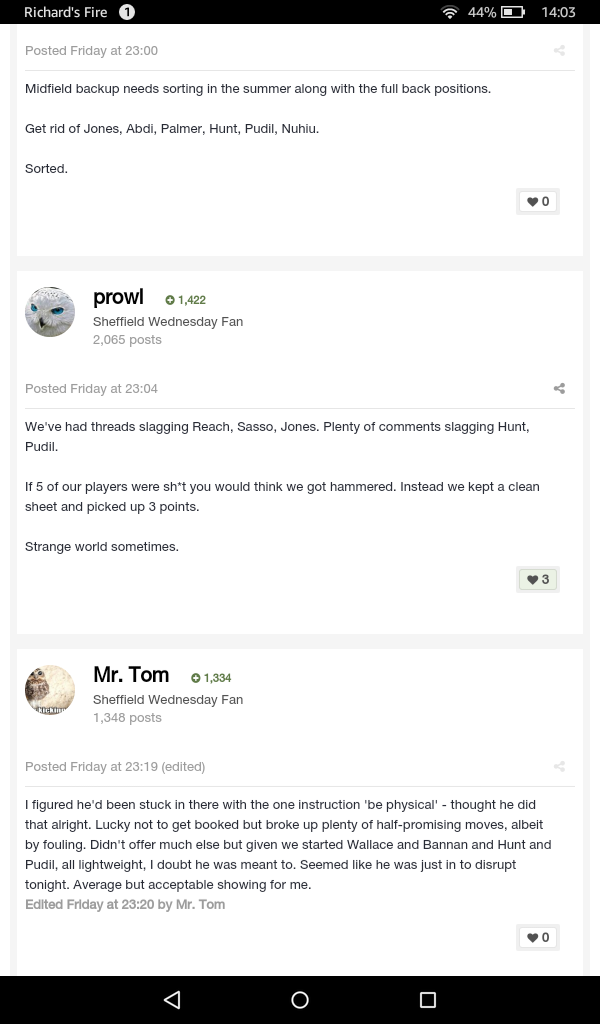Like the top post with heart button

(538, 201)
